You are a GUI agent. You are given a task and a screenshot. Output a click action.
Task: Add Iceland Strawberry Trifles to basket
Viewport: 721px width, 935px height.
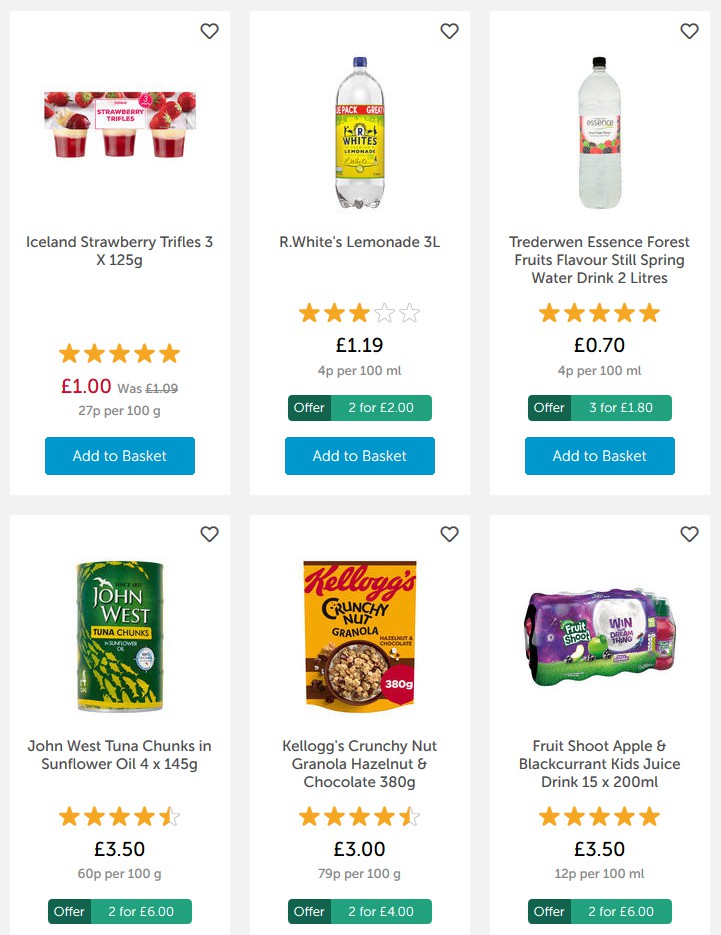(120, 456)
